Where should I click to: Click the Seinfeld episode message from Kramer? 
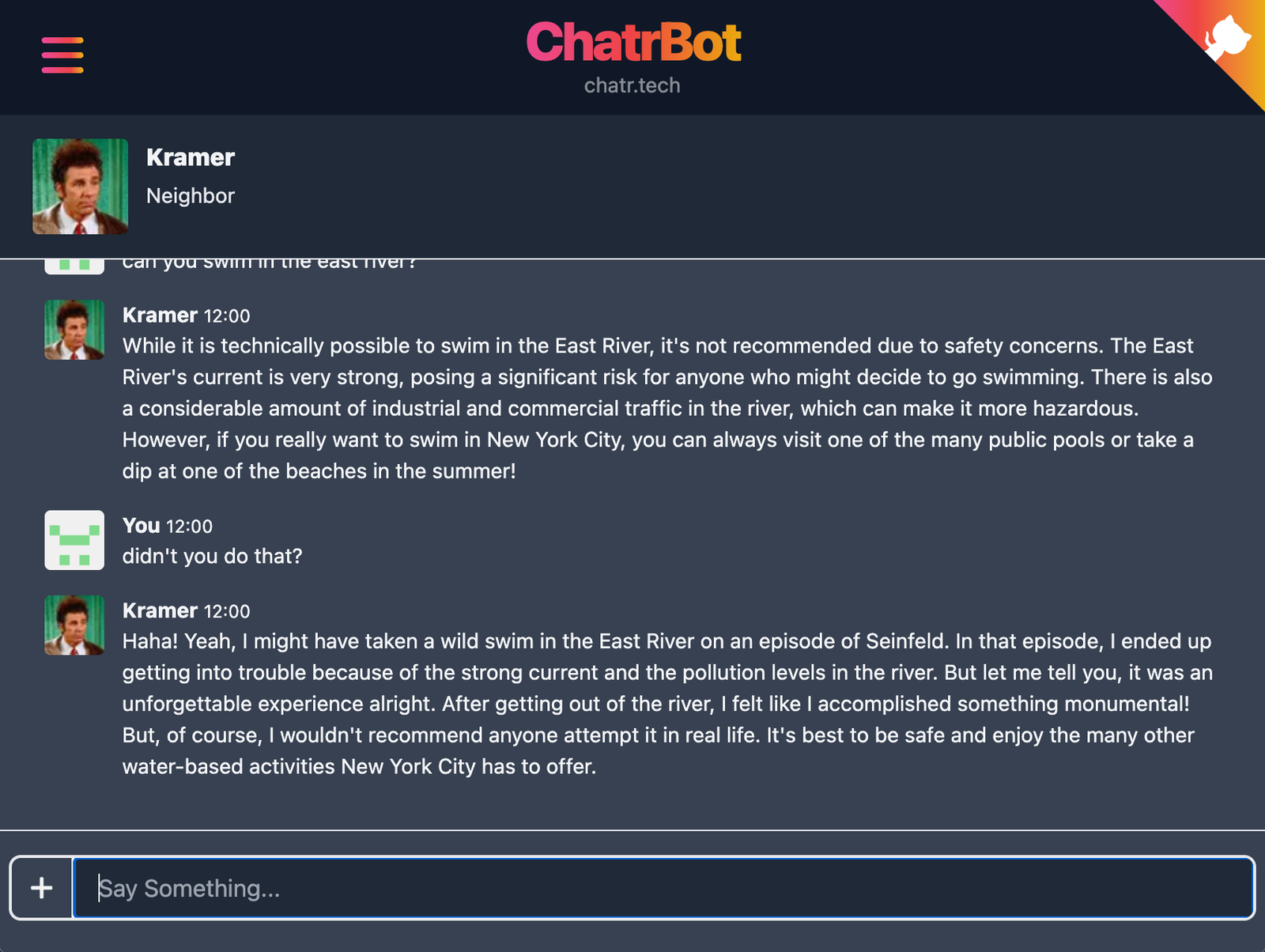point(664,704)
